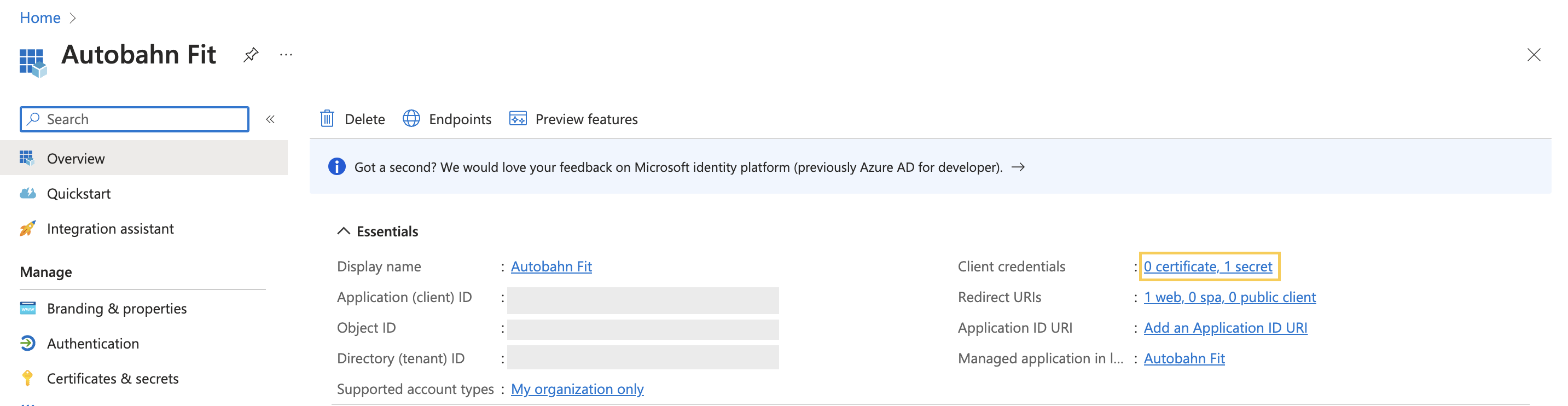Collapse the sidebar with double chevron
Viewport: 1568px width, 406px height.
[270, 119]
